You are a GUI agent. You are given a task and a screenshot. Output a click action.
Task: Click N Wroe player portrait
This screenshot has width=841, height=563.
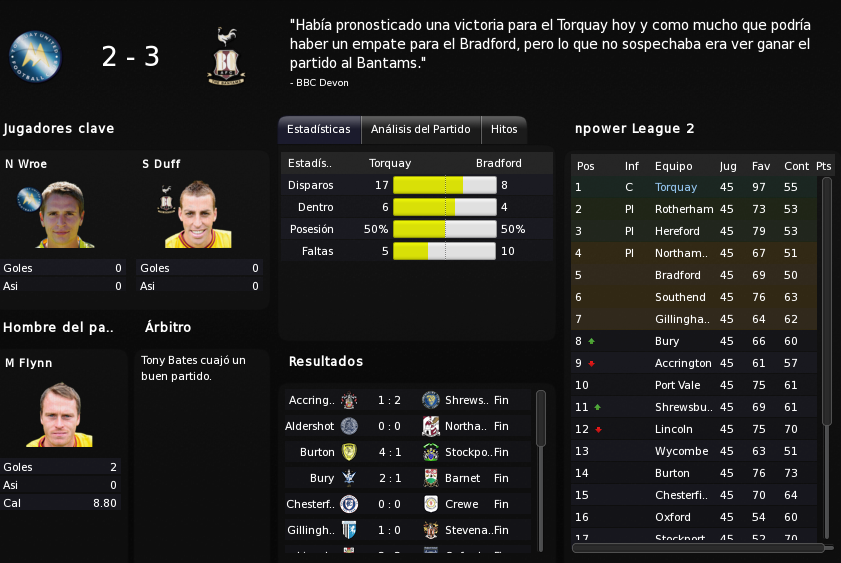(x=64, y=214)
